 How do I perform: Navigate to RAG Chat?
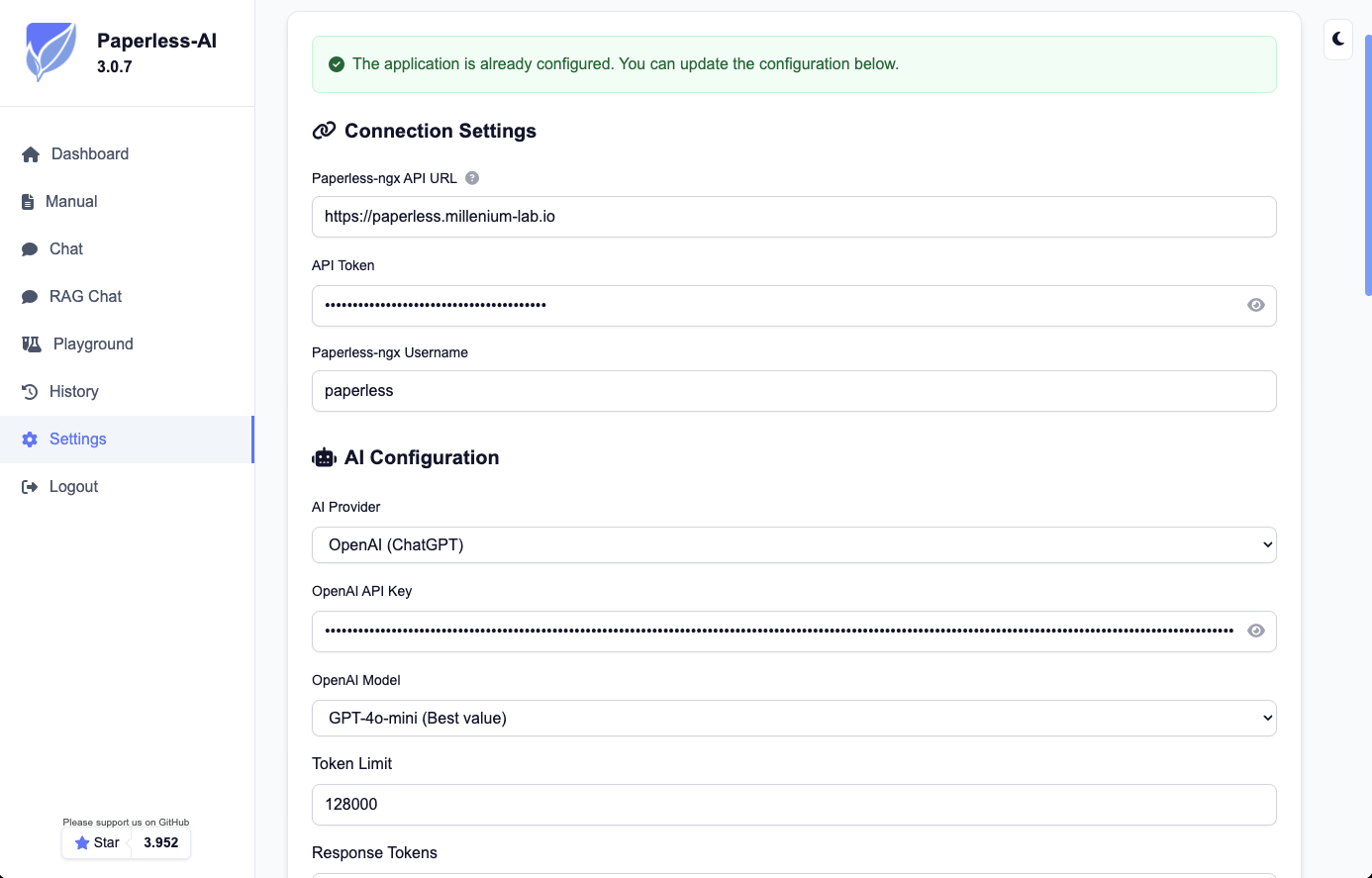tap(127, 297)
